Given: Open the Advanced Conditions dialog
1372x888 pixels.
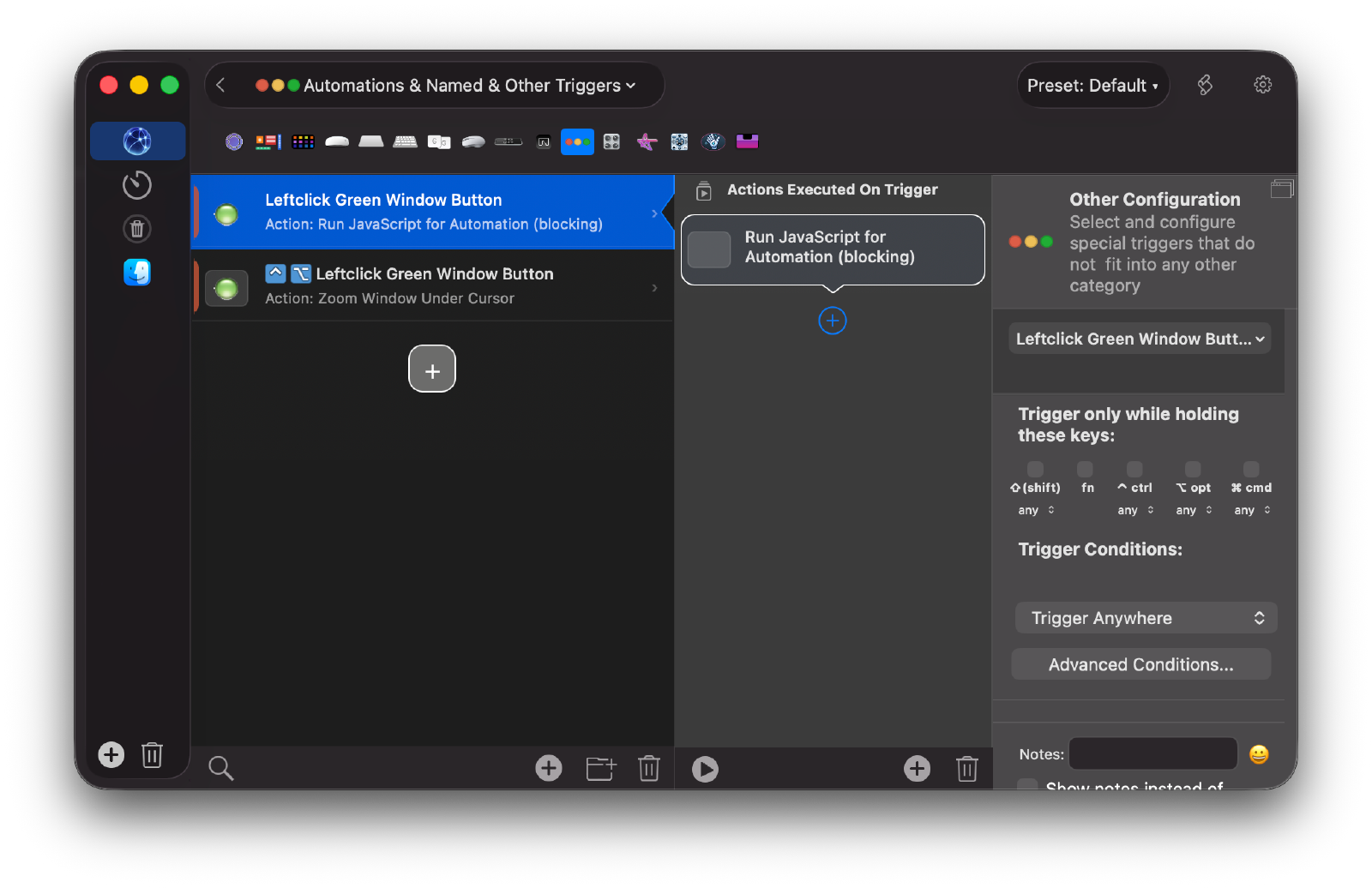Looking at the screenshot, I should click(x=1140, y=663).
